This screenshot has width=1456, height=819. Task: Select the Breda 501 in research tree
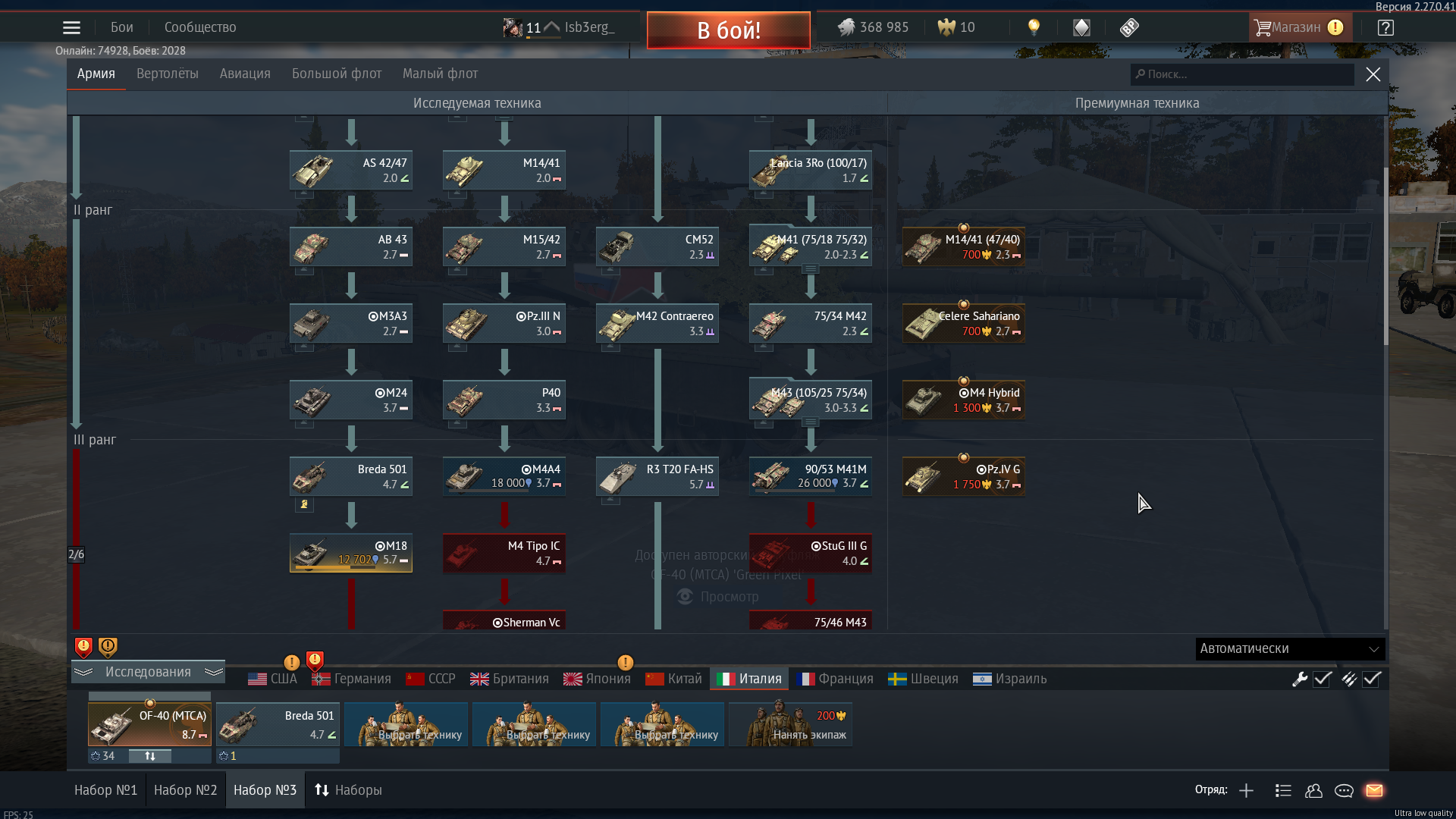coord(351,476)
